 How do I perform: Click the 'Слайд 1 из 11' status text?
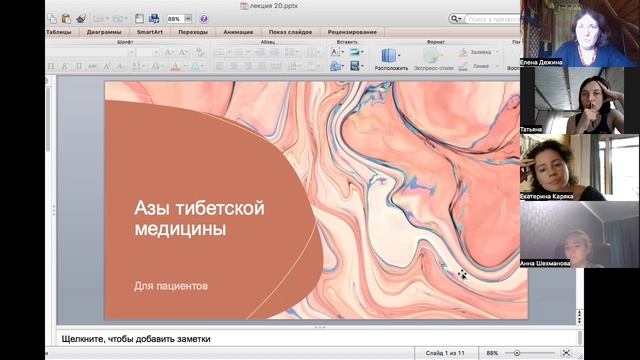pyautogui.click(x=445, y=353)
